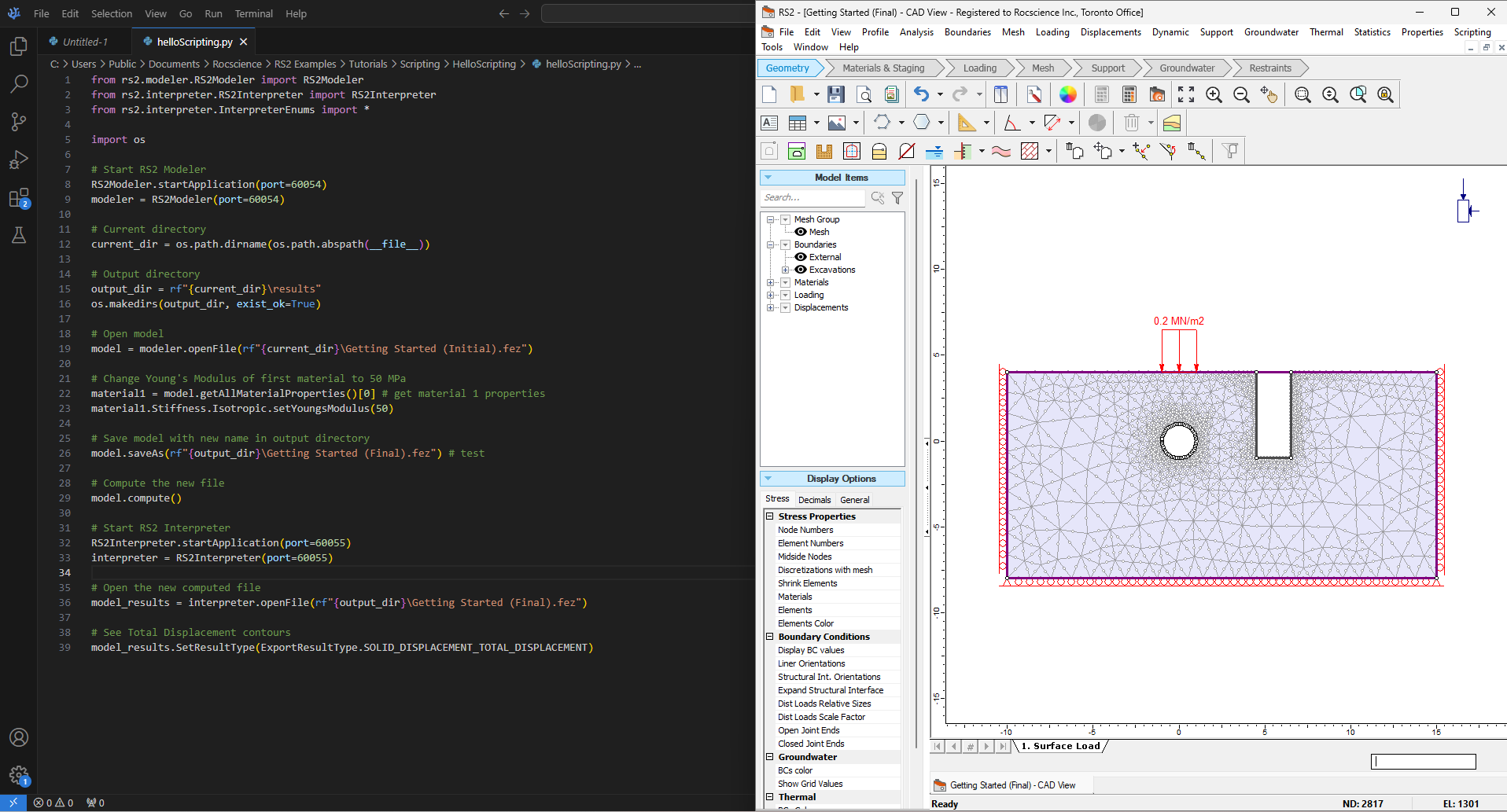The image size is (1507, 812).
Task: Open the Analysis menu in RS2
Action: tap(916, 32)
